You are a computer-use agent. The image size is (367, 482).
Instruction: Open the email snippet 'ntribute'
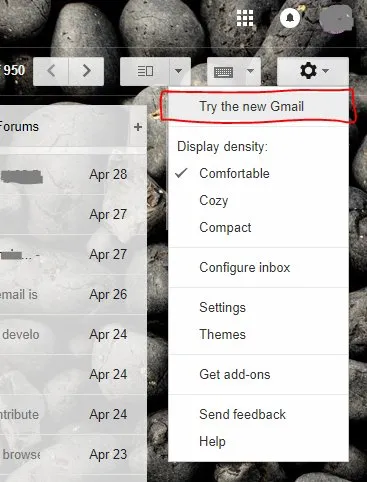[73, 414]
